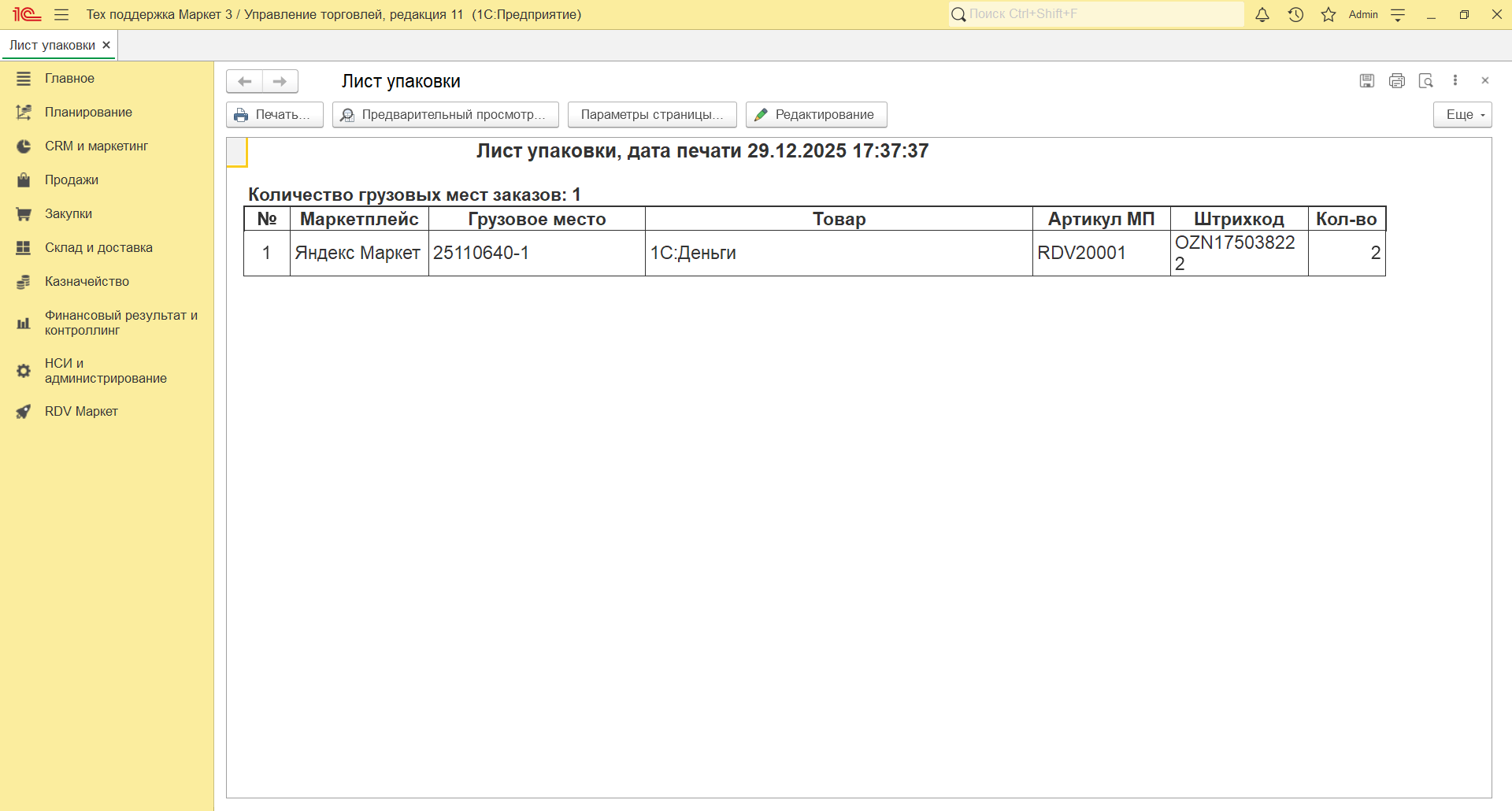Open the 1C main menu hamburger icon
The image size is (1512, 811).
click(61, 15)
